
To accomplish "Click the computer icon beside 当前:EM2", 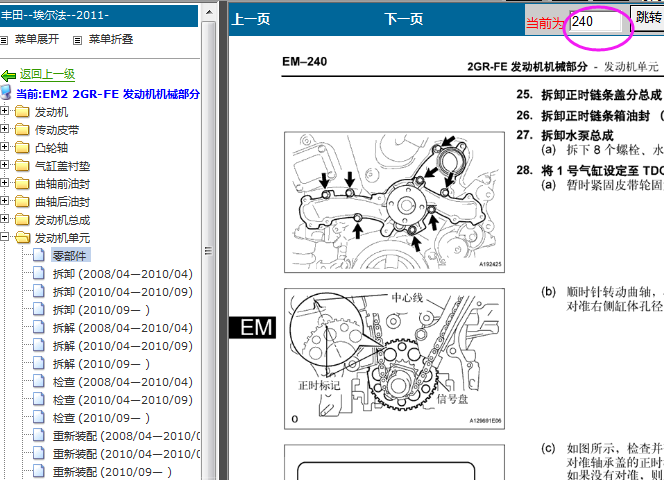I will (6, 92).
